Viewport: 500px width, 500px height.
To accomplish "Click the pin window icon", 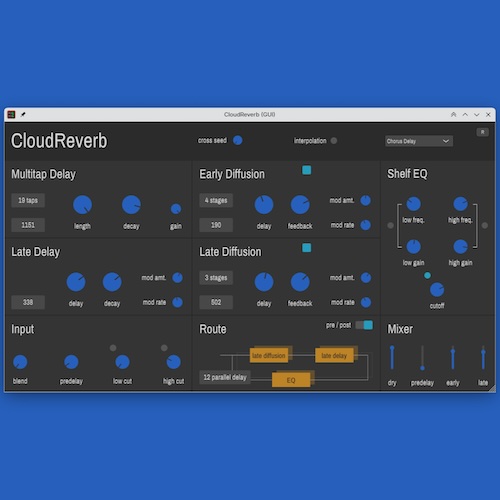I will coord(23,115).
